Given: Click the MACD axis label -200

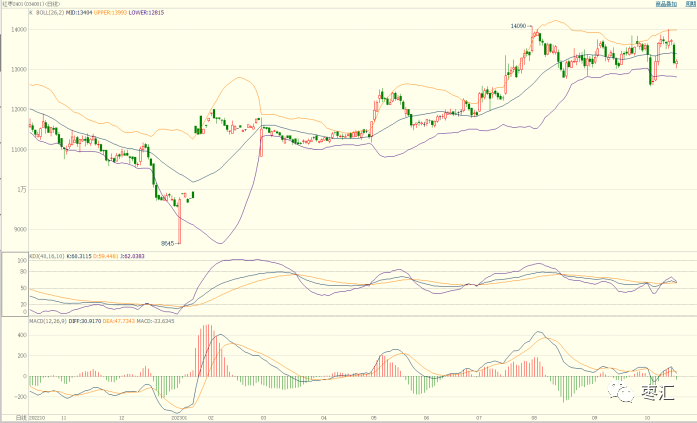Looking at the screenshot, I should (21, 397).
